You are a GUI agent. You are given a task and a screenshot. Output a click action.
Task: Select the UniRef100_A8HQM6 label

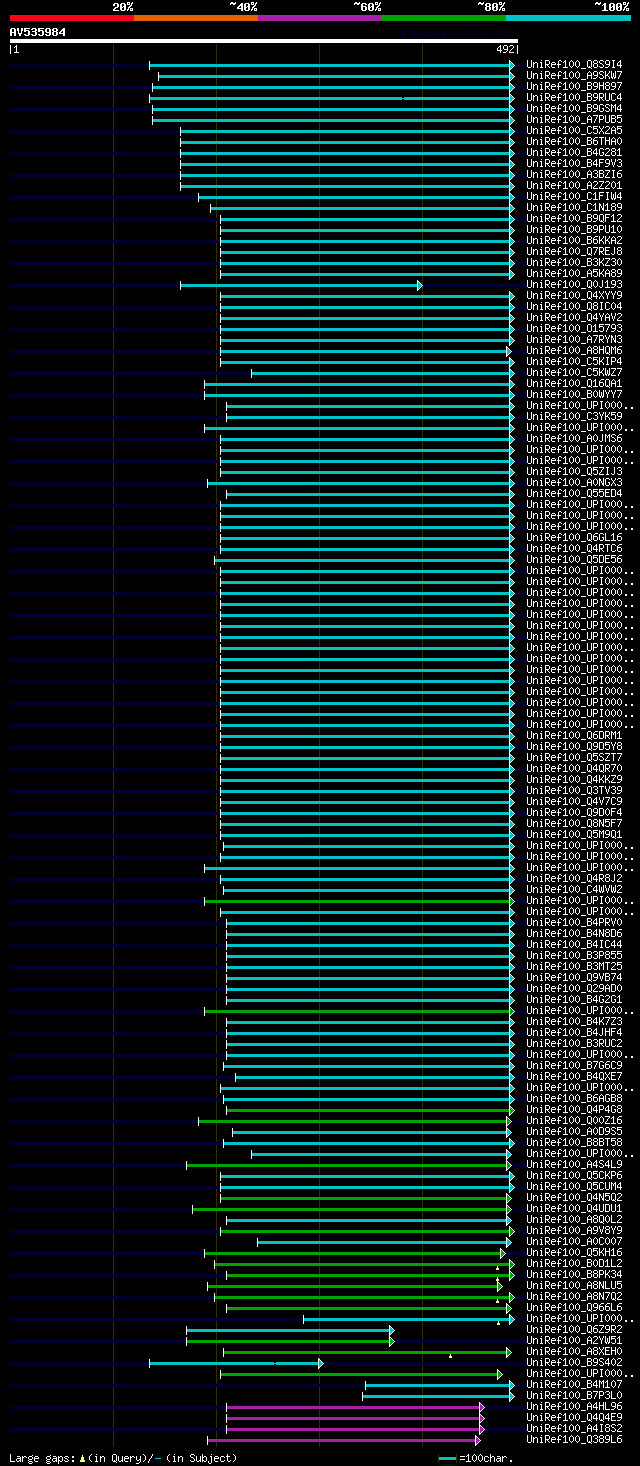coord(574,350)
